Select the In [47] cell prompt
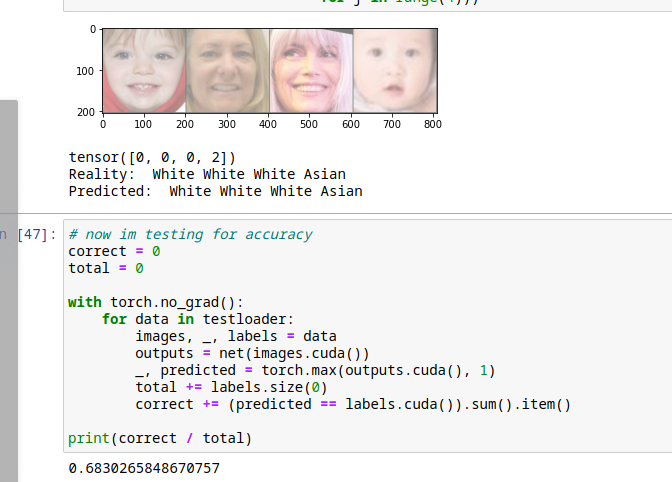Viewport: 672px width, 482px height. coord(28,234)
